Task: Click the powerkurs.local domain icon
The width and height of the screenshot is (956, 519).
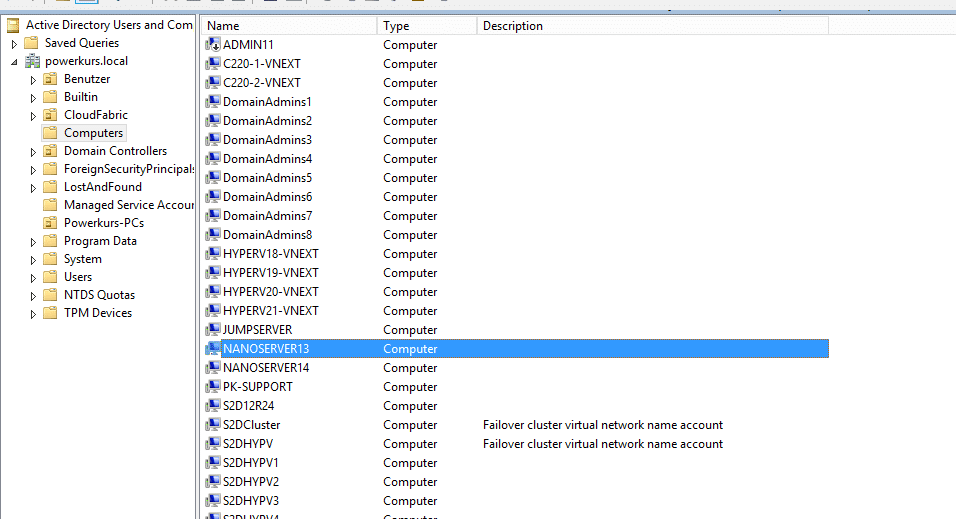Action: click(32, 61)
